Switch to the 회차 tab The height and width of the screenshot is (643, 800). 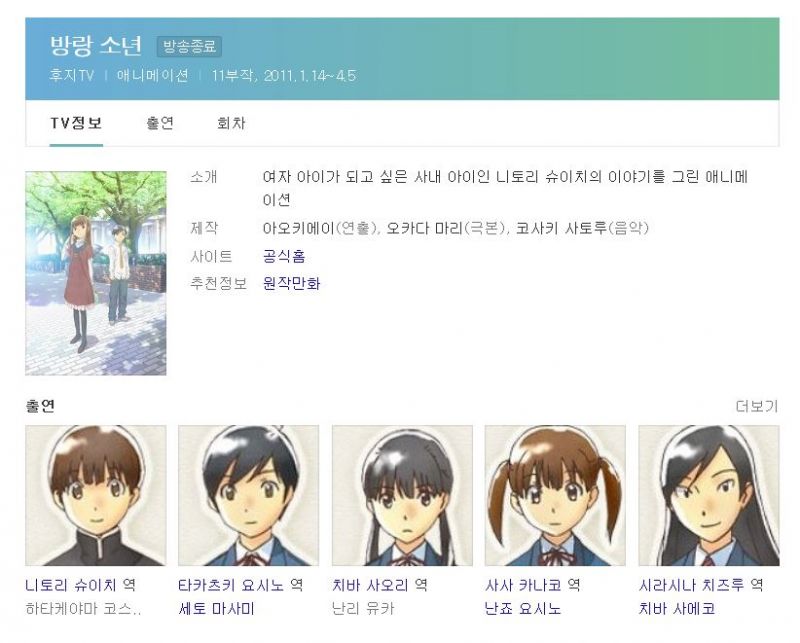point(231,123)
